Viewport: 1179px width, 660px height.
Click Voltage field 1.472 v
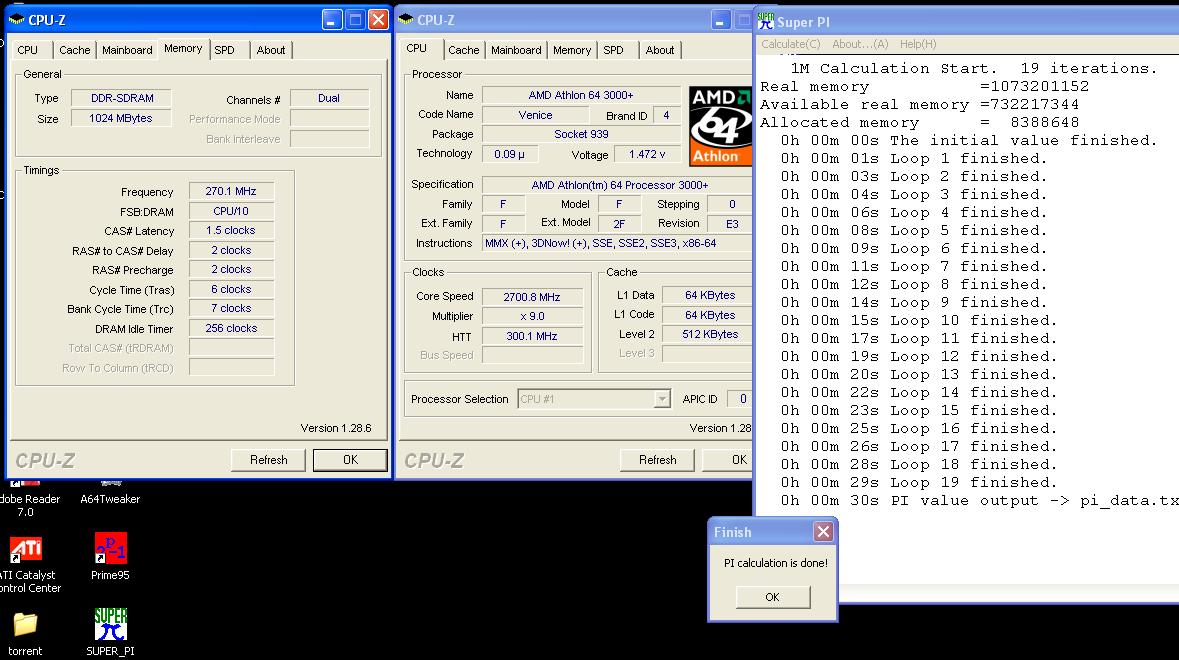coord(647,153)
